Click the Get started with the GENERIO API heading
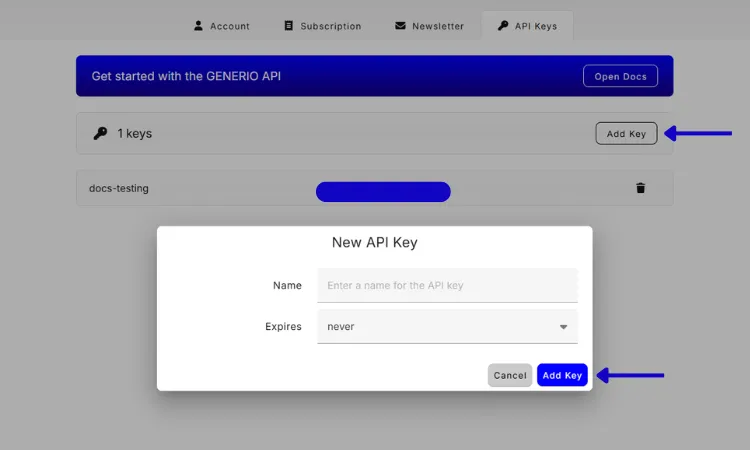The image size is (750, 450). pyautogui.click(x=186, y=76)
